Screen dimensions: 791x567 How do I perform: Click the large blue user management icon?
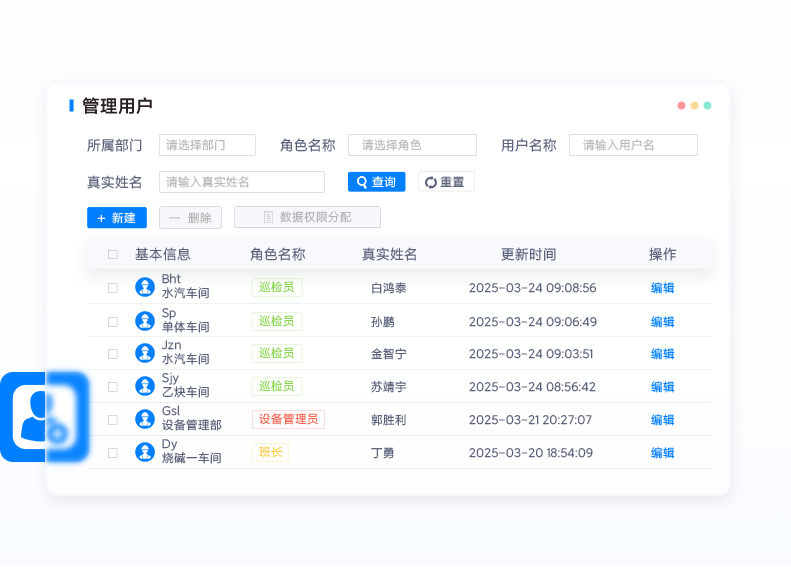44,417
